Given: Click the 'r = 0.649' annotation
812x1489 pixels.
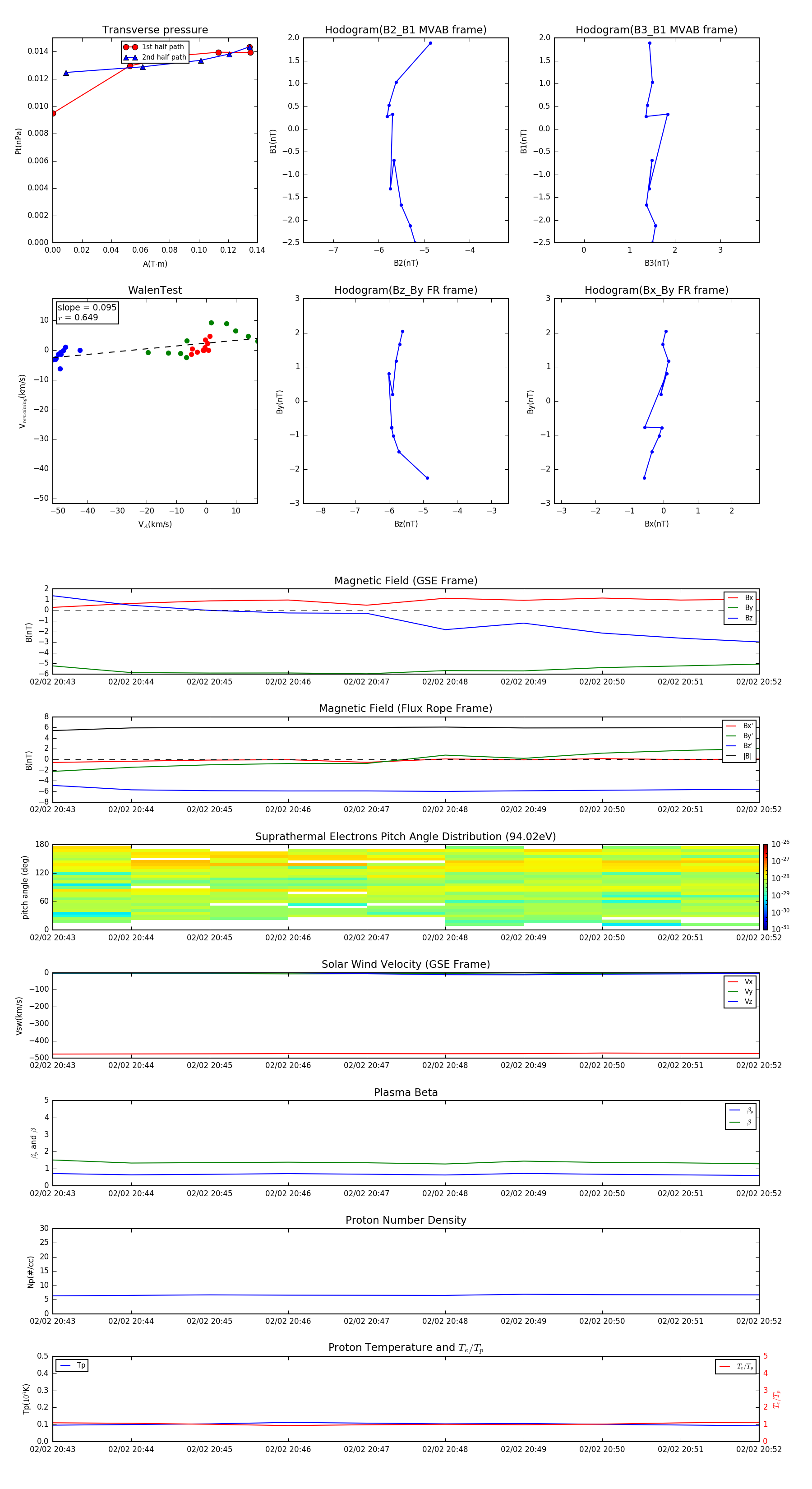Looking at the screenshot, I should (78, 317).
